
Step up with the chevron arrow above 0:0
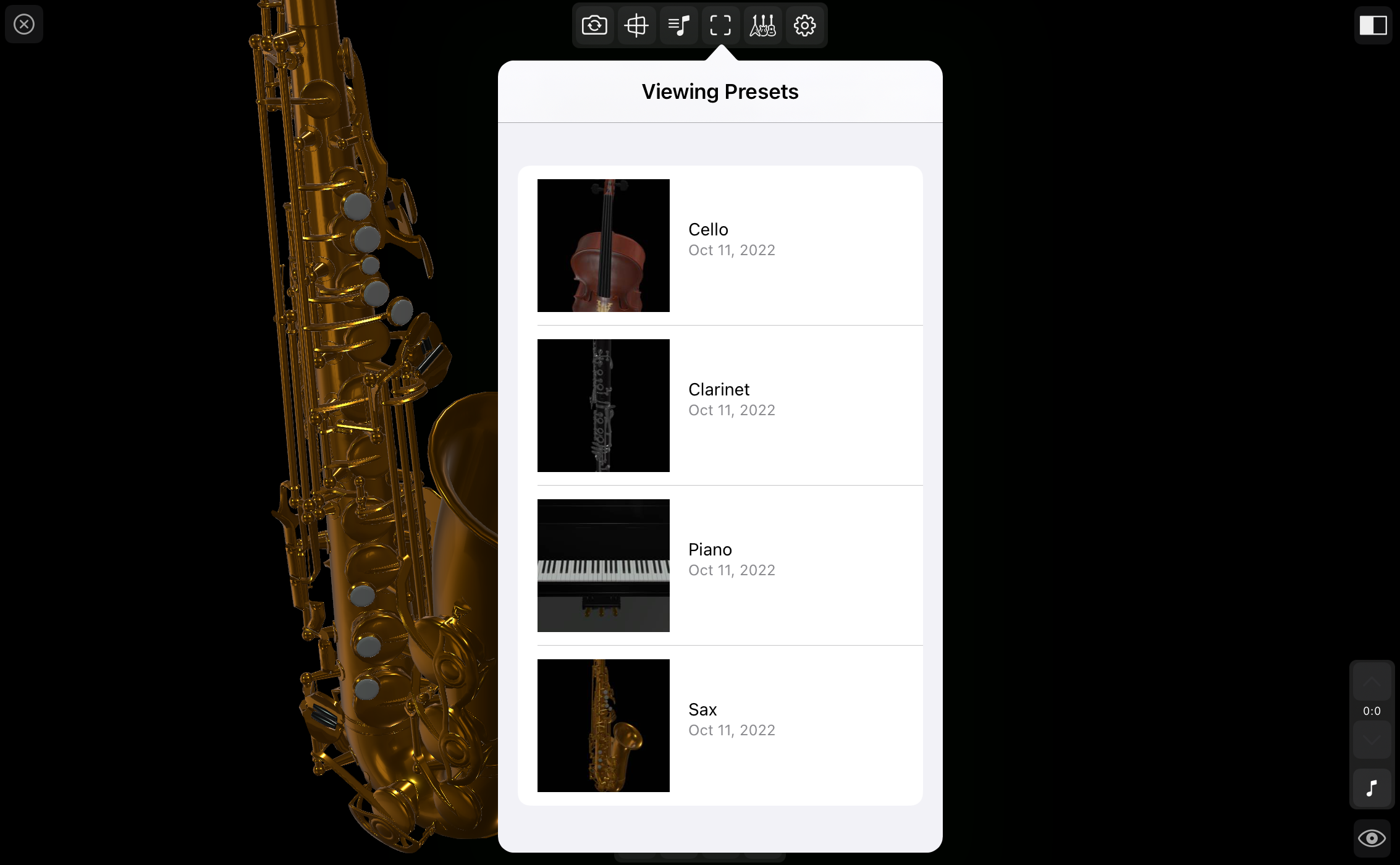point(1372,681)
